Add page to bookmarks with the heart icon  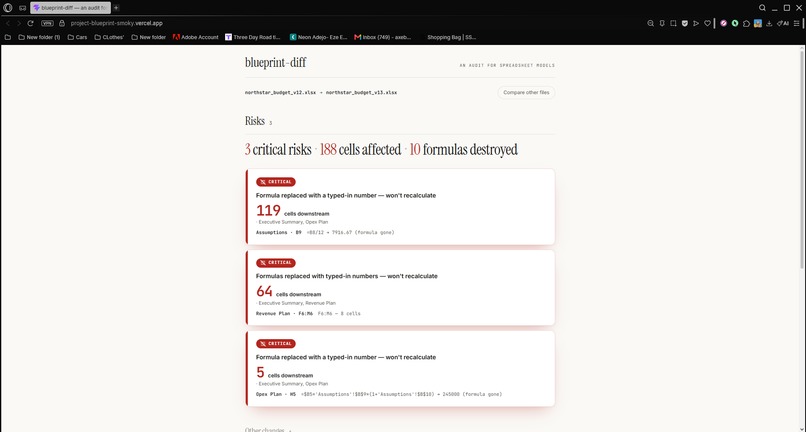point(707,23)
